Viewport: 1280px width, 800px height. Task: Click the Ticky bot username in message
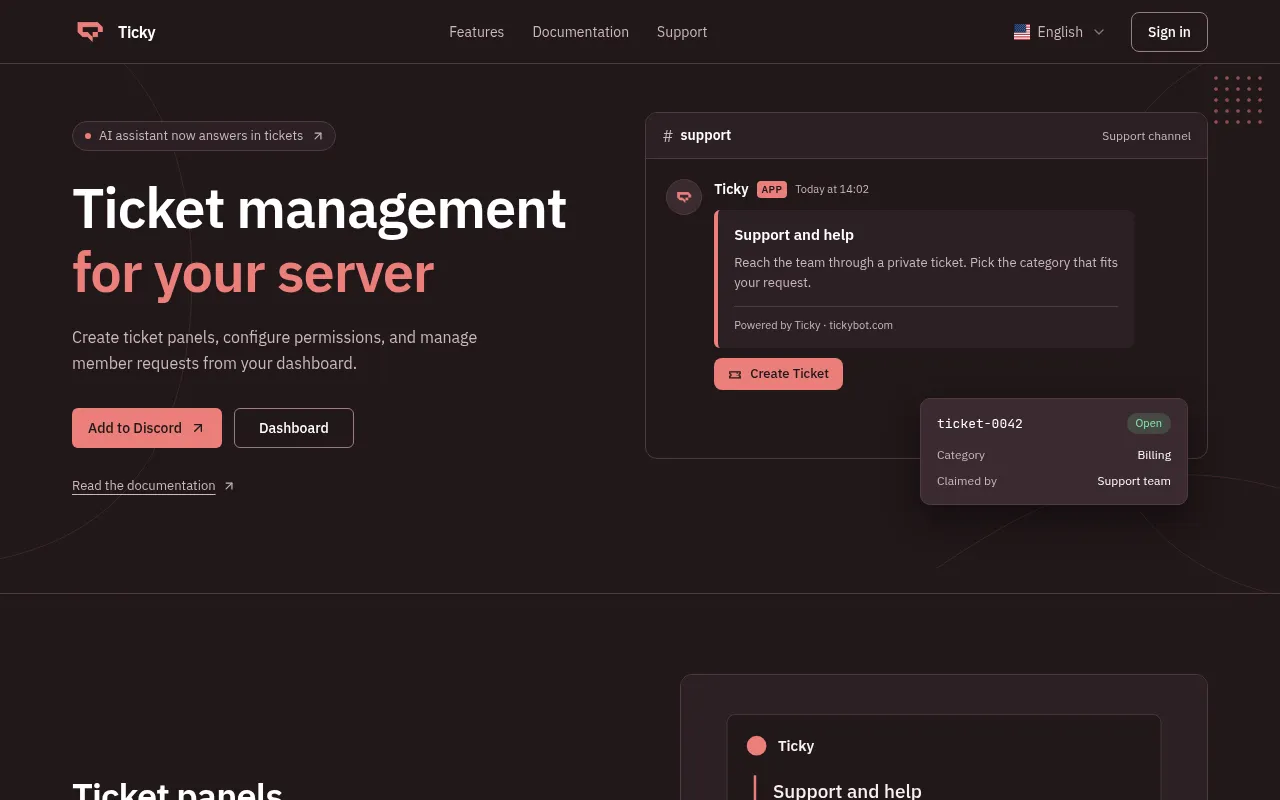731,189
